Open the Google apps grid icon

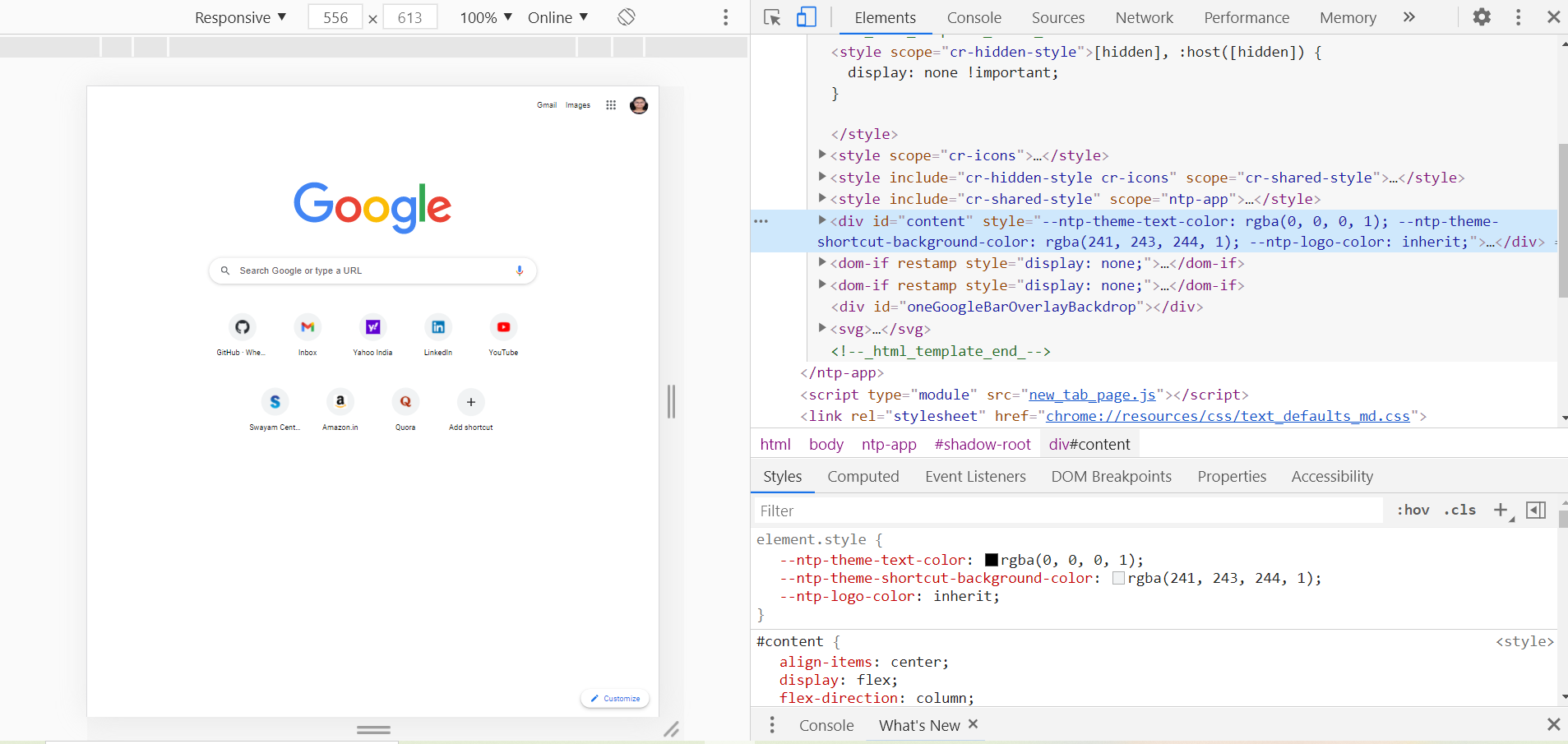tap(611, 105)
